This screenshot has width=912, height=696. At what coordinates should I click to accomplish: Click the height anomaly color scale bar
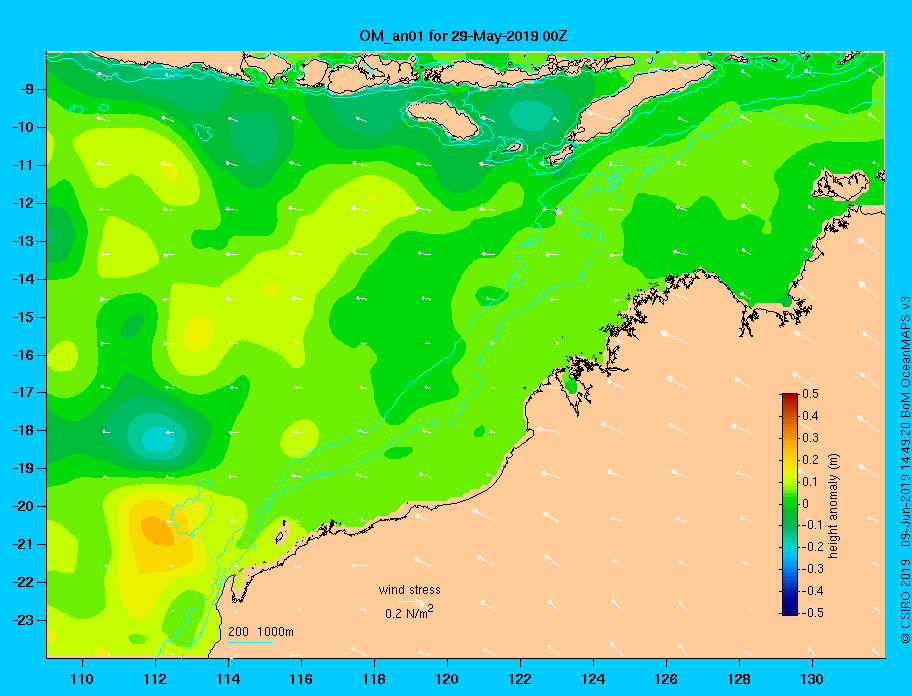click(x=790, y=504)
